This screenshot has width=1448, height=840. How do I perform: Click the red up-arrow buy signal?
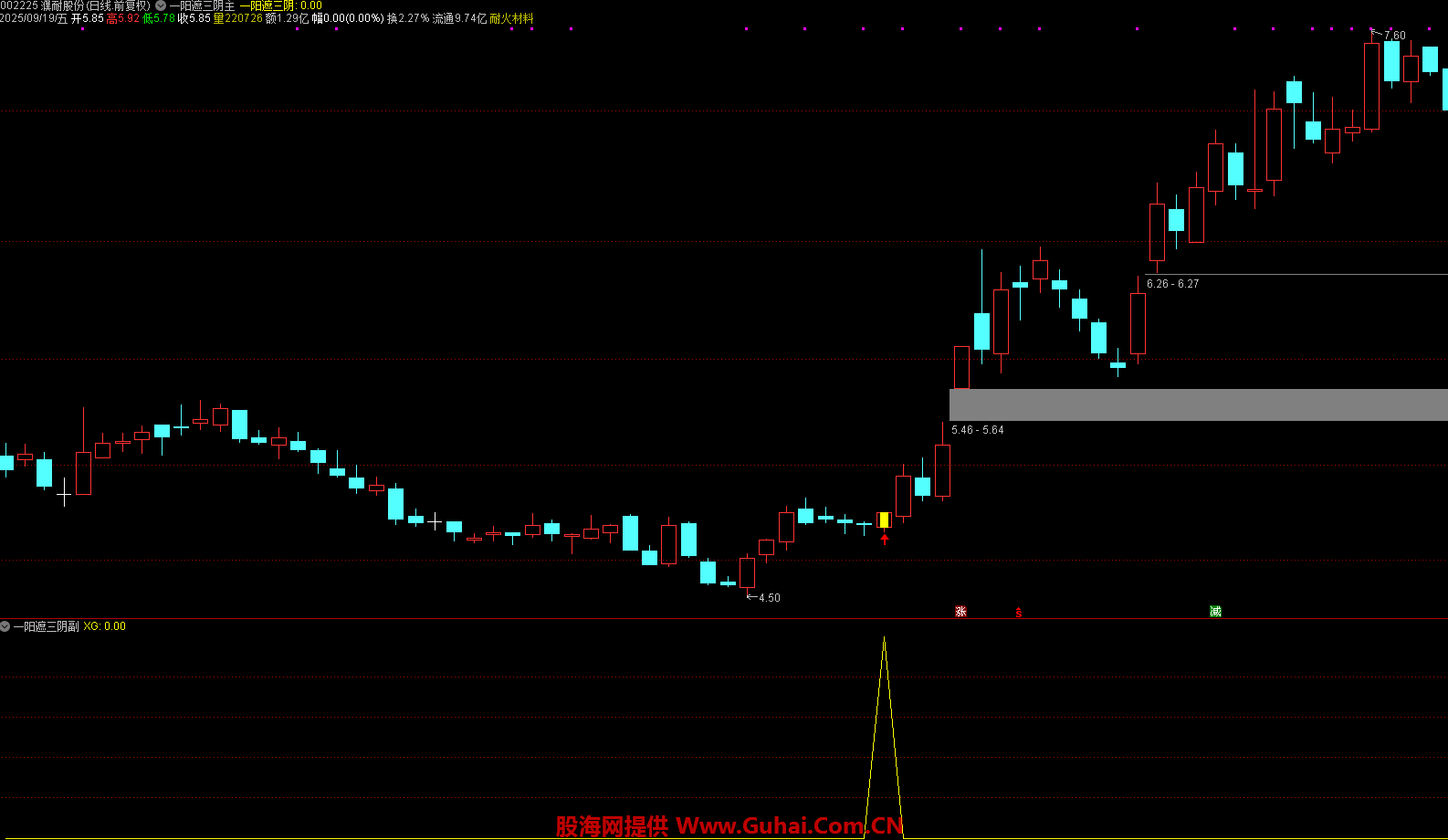click(x=884, y=540)
